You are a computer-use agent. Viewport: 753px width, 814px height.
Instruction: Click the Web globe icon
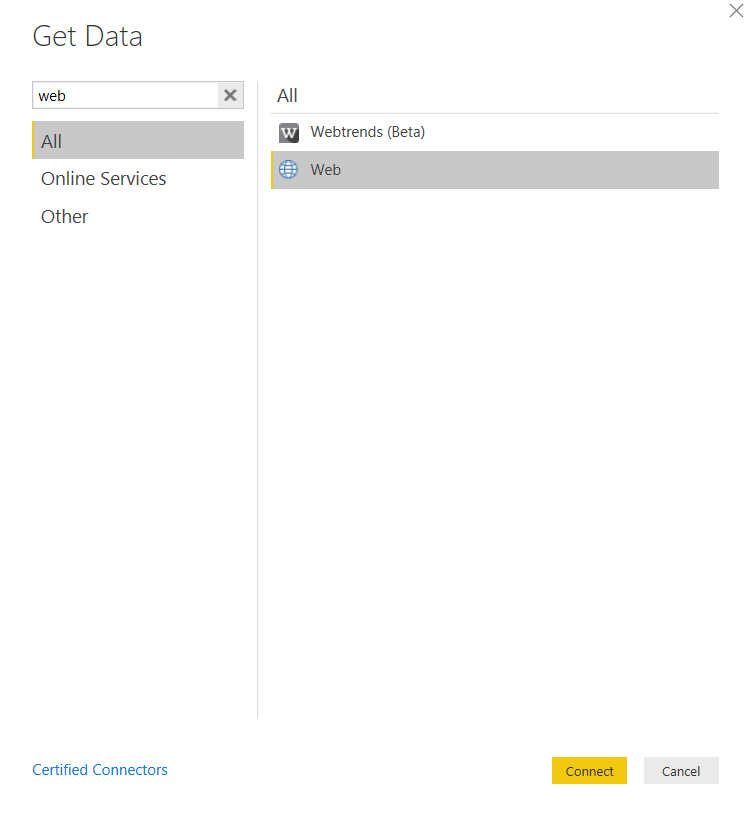pos(289,170)
